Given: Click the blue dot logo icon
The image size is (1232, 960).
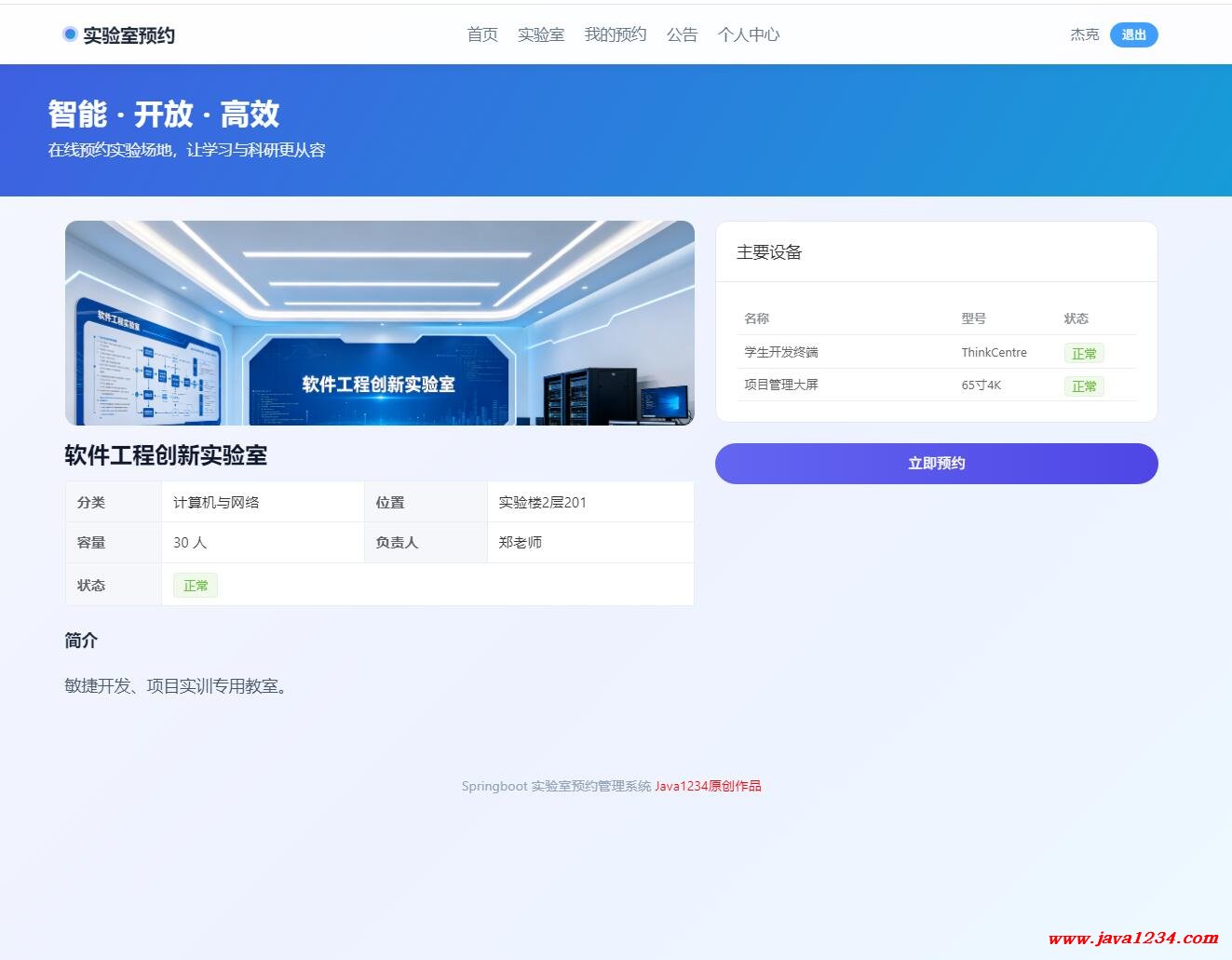Looking at the screenshot, I should [70, 34].
